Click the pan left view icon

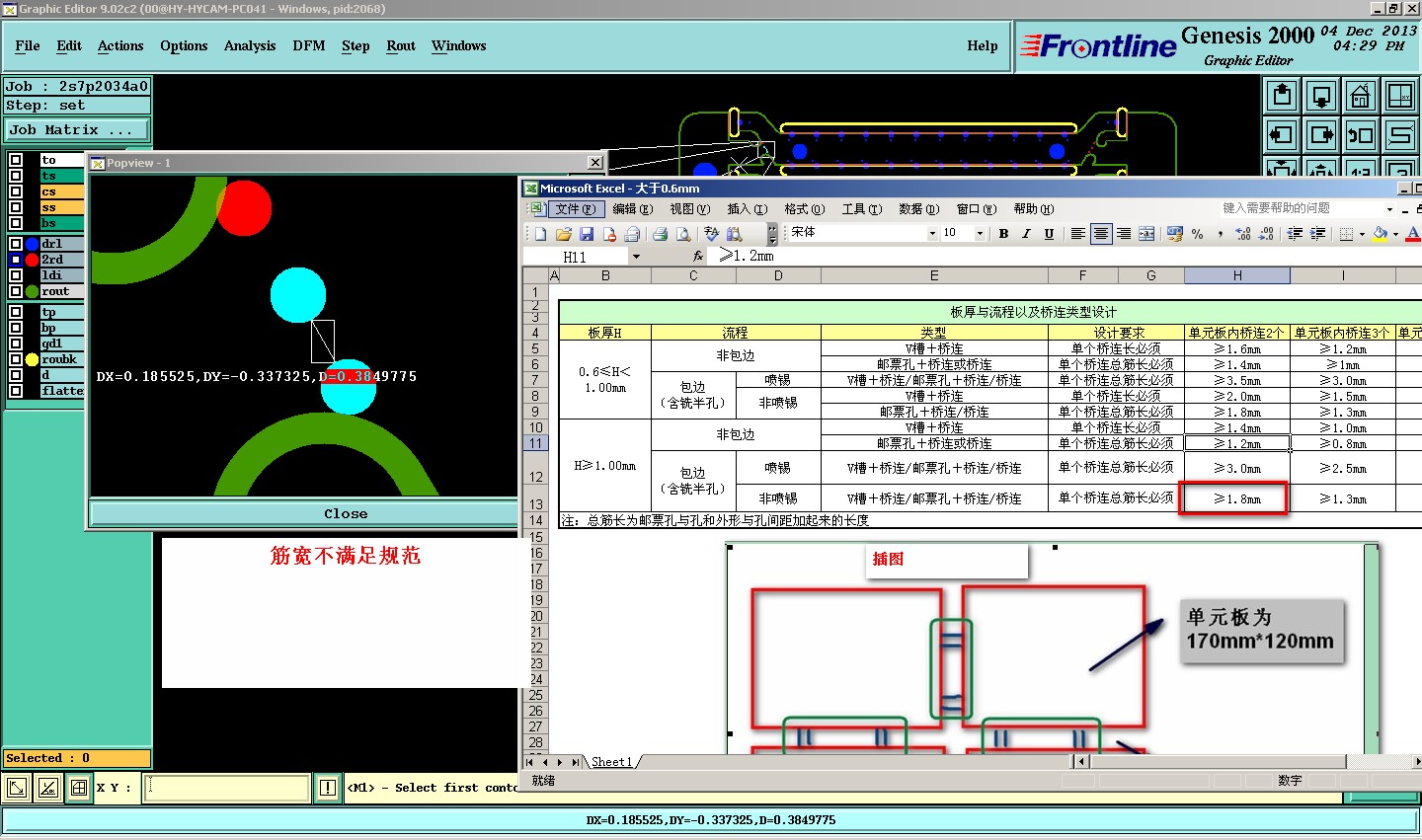coord(1282,135)
